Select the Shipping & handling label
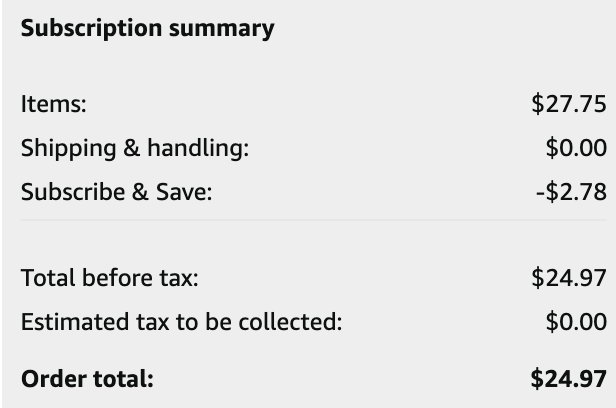Image resolution: width=616 pixels, height=408 pixels. (135, 148)
